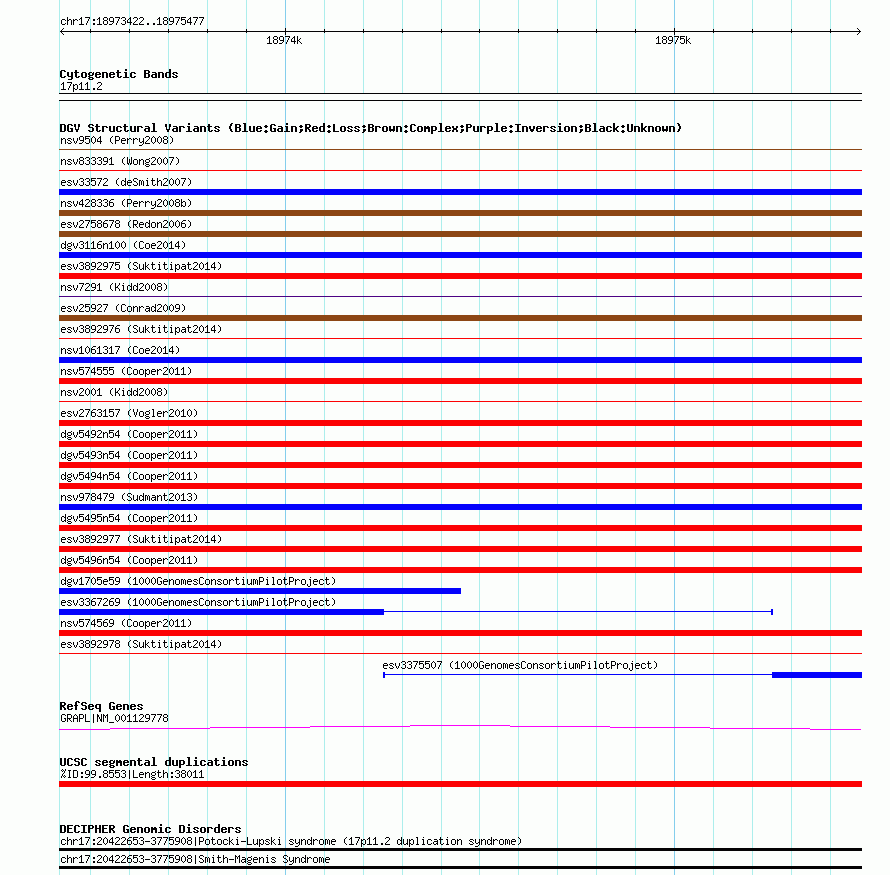Click the red nsv574569 (Cooper2011) bar
Screen dimensions: 890x875
point(460,633)
